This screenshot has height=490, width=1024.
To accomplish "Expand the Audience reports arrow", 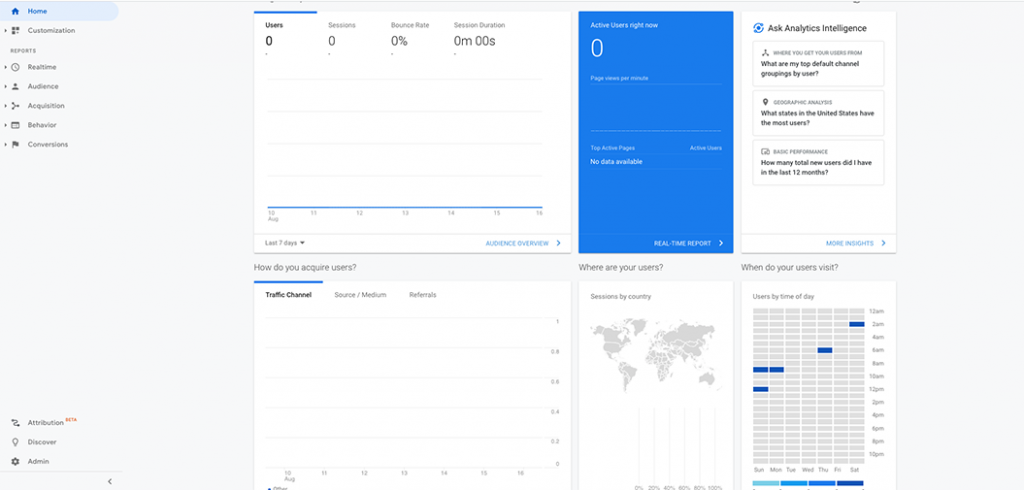I will click(5, 86).
